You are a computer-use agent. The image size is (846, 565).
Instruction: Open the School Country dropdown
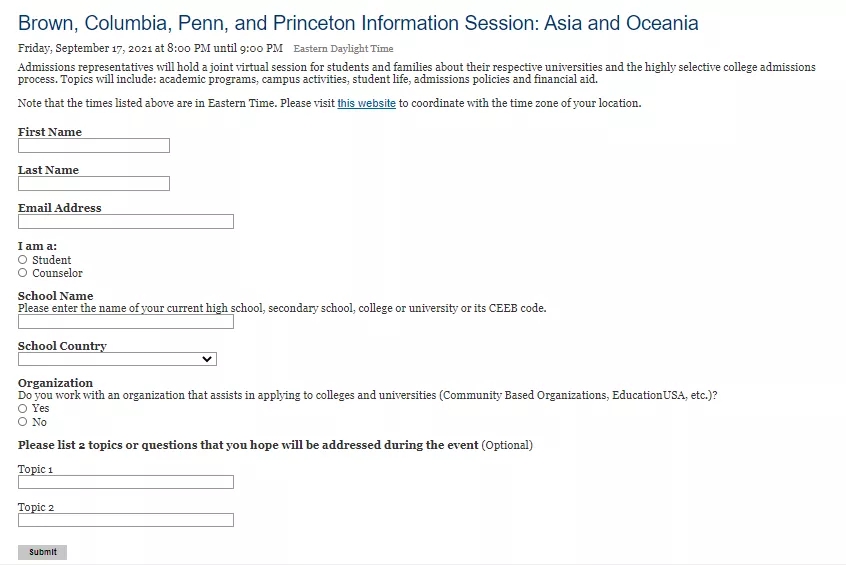117,359
